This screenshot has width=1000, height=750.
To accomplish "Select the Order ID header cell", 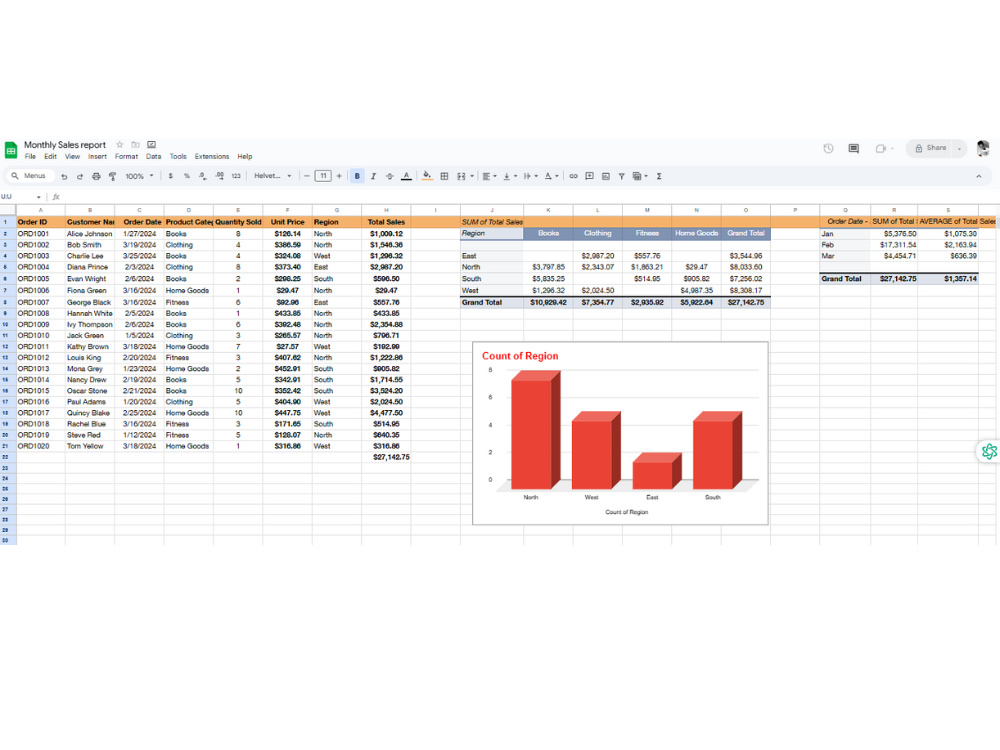I will point(40,222).
